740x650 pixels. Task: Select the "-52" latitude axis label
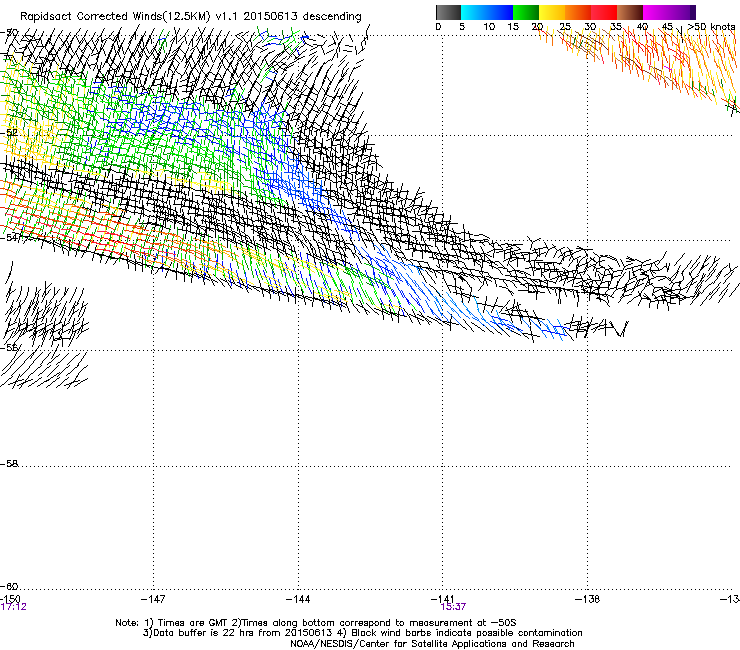click(x=9, y=133)
